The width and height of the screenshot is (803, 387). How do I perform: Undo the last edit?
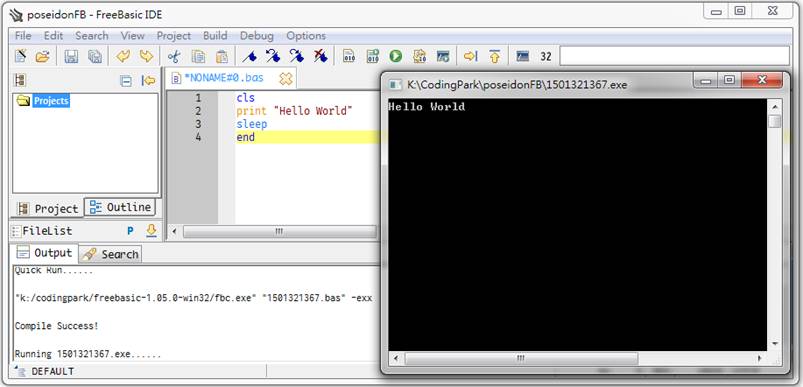tap(123, 56)
